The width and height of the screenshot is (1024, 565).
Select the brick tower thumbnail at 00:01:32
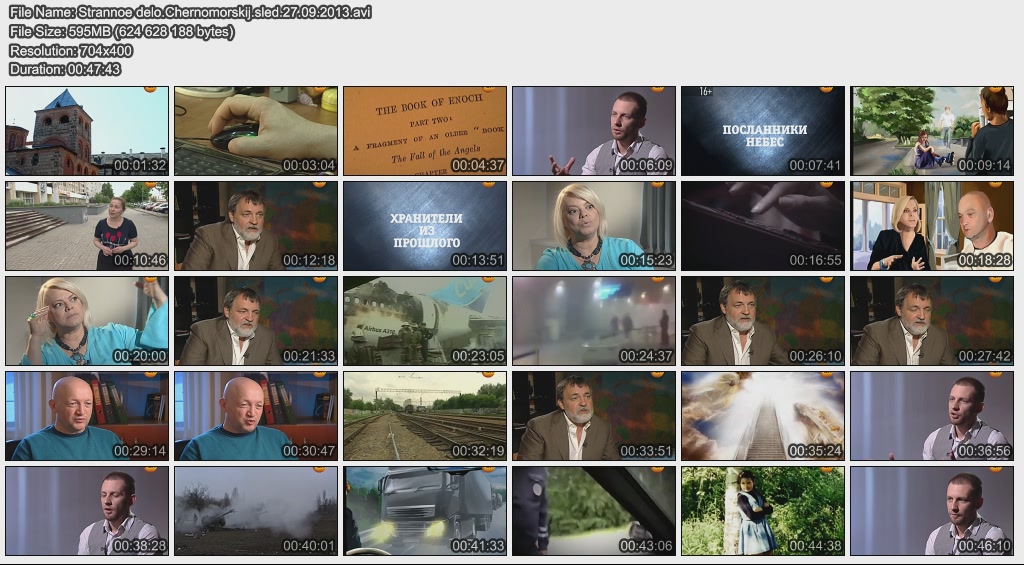(x=86, y=130)
